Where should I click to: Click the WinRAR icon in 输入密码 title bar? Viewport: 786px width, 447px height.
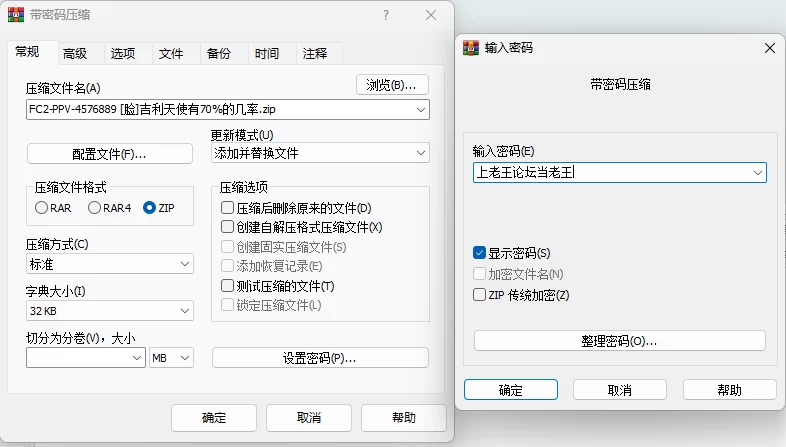pos(471,47)
